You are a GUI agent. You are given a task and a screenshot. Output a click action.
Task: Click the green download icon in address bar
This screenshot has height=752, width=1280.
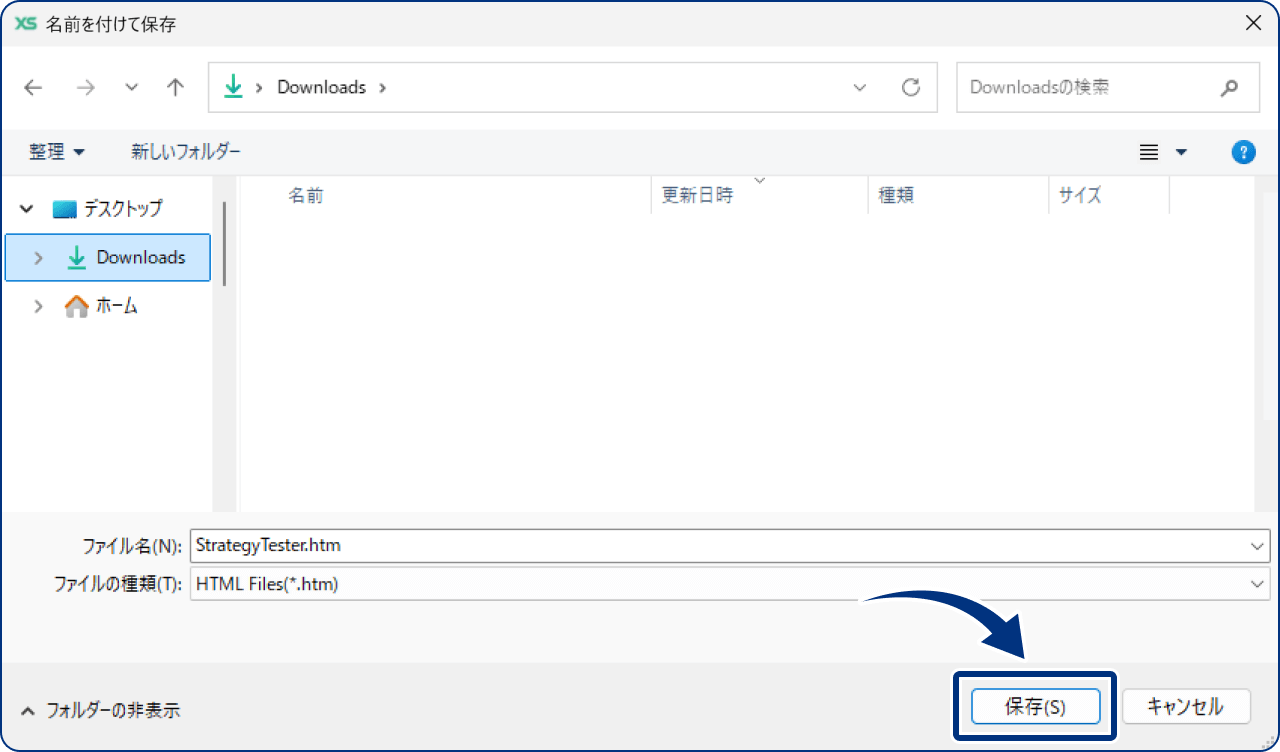233,88
